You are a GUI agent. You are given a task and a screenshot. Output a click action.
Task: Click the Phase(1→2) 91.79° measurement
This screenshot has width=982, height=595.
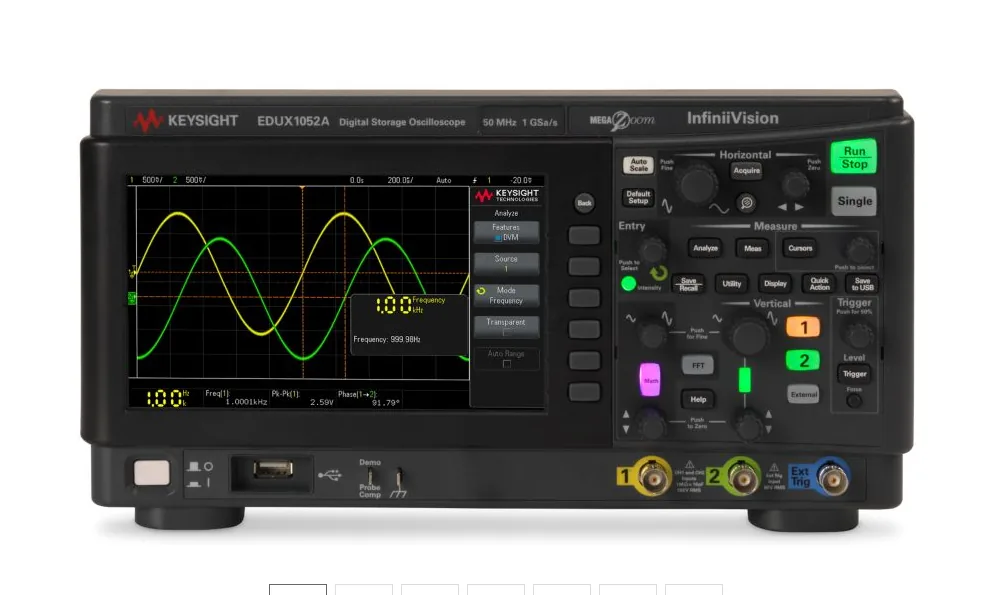click(x=369, y=398)
